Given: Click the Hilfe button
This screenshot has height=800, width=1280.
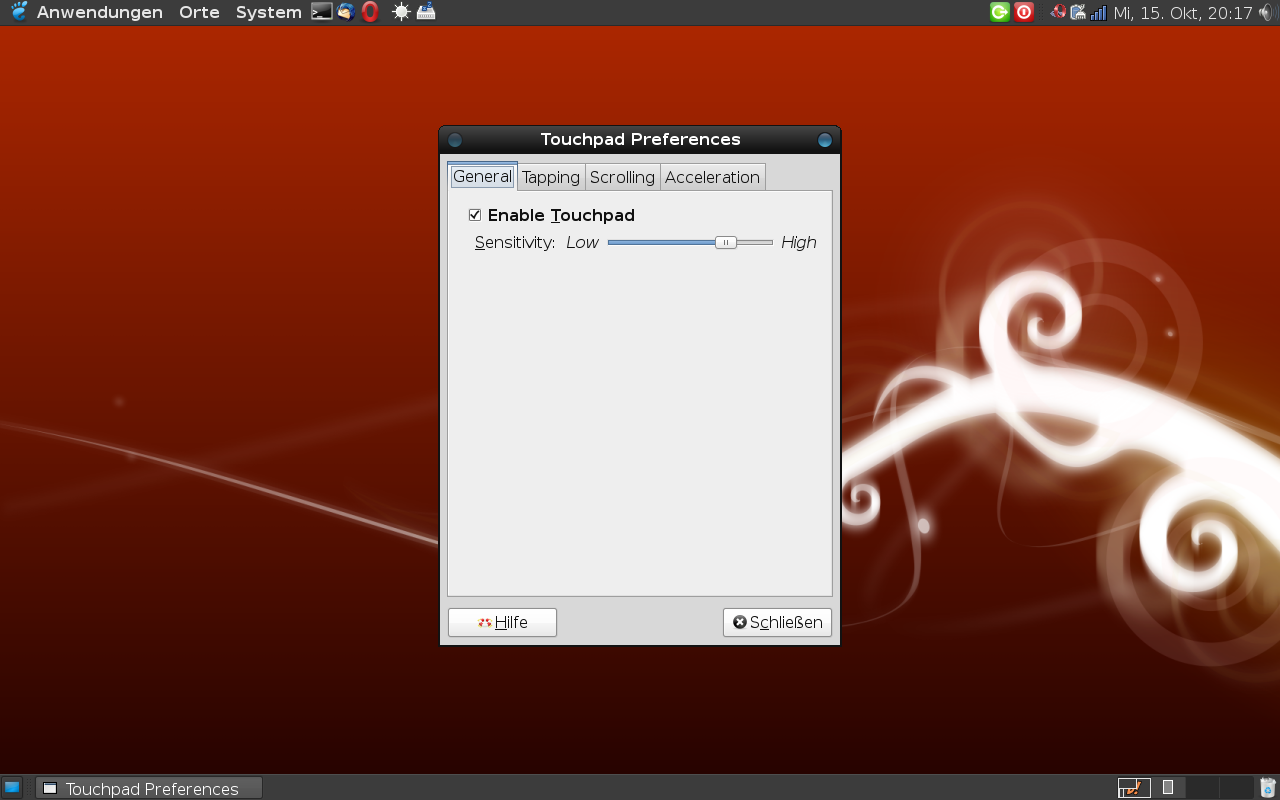Looking at the screenshot, I should pos(502,622).
